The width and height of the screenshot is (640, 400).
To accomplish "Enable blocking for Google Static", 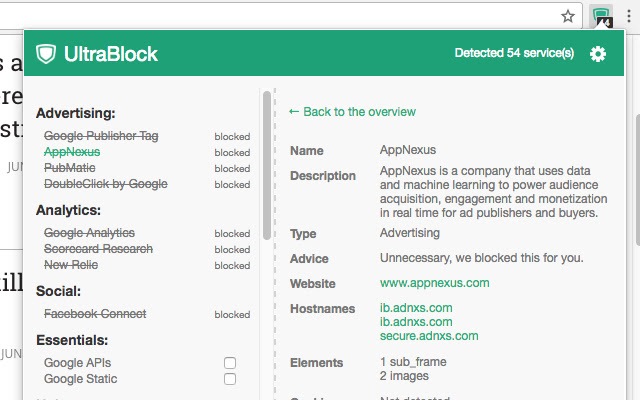I will coord(230,379).
